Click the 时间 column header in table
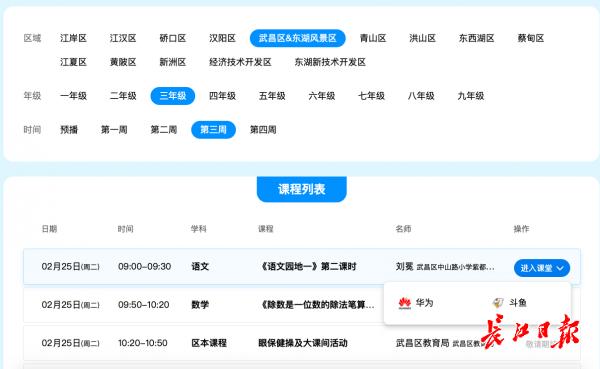 pyautogui.click(x=126, y=229)
